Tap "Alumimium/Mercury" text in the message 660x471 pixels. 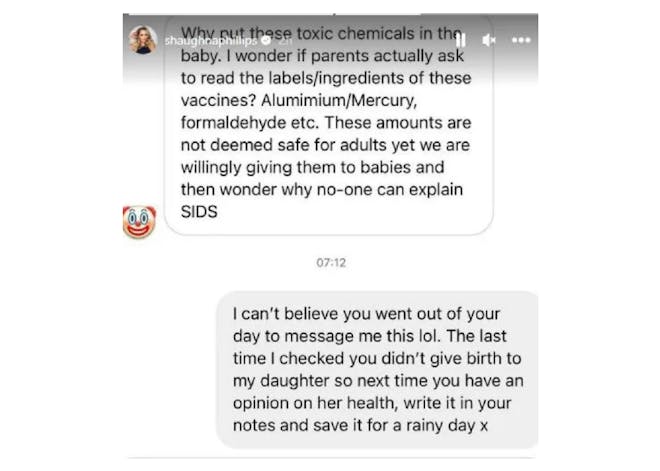[x=339, y=101]
